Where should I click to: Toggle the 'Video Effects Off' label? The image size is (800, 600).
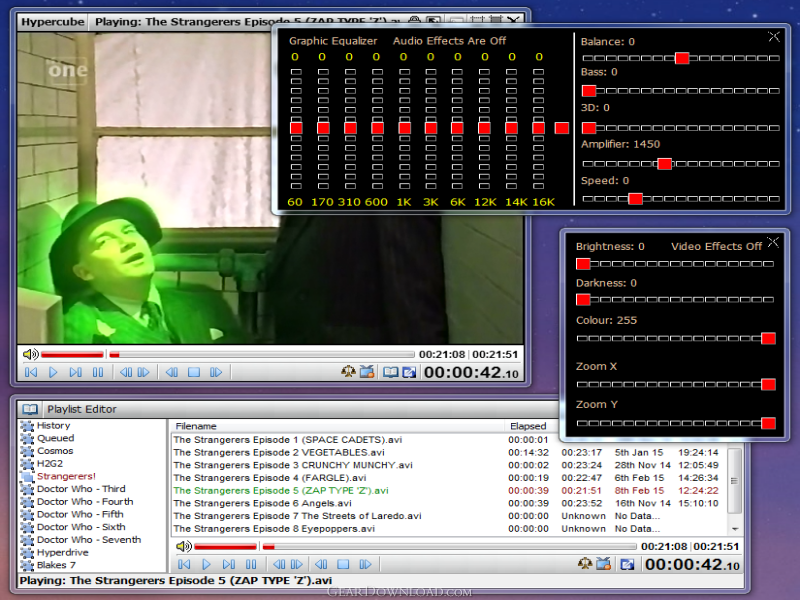[716, 246]
